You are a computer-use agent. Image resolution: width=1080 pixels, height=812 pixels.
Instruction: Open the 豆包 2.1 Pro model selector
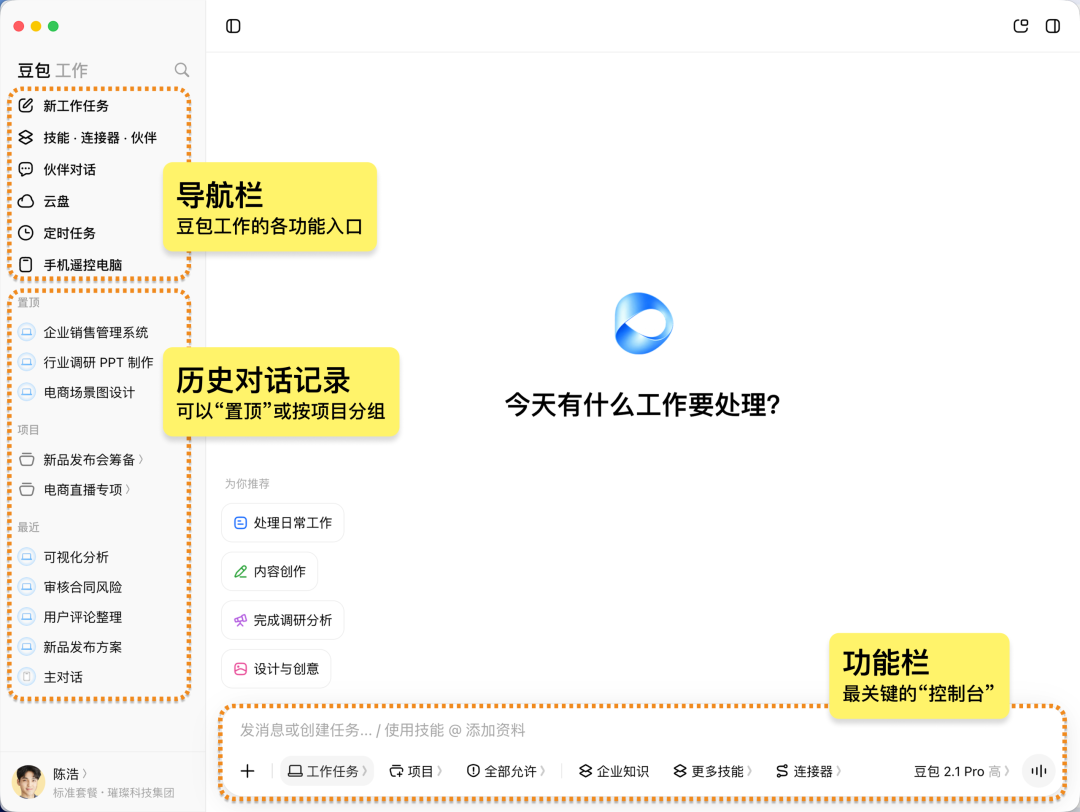962,771
